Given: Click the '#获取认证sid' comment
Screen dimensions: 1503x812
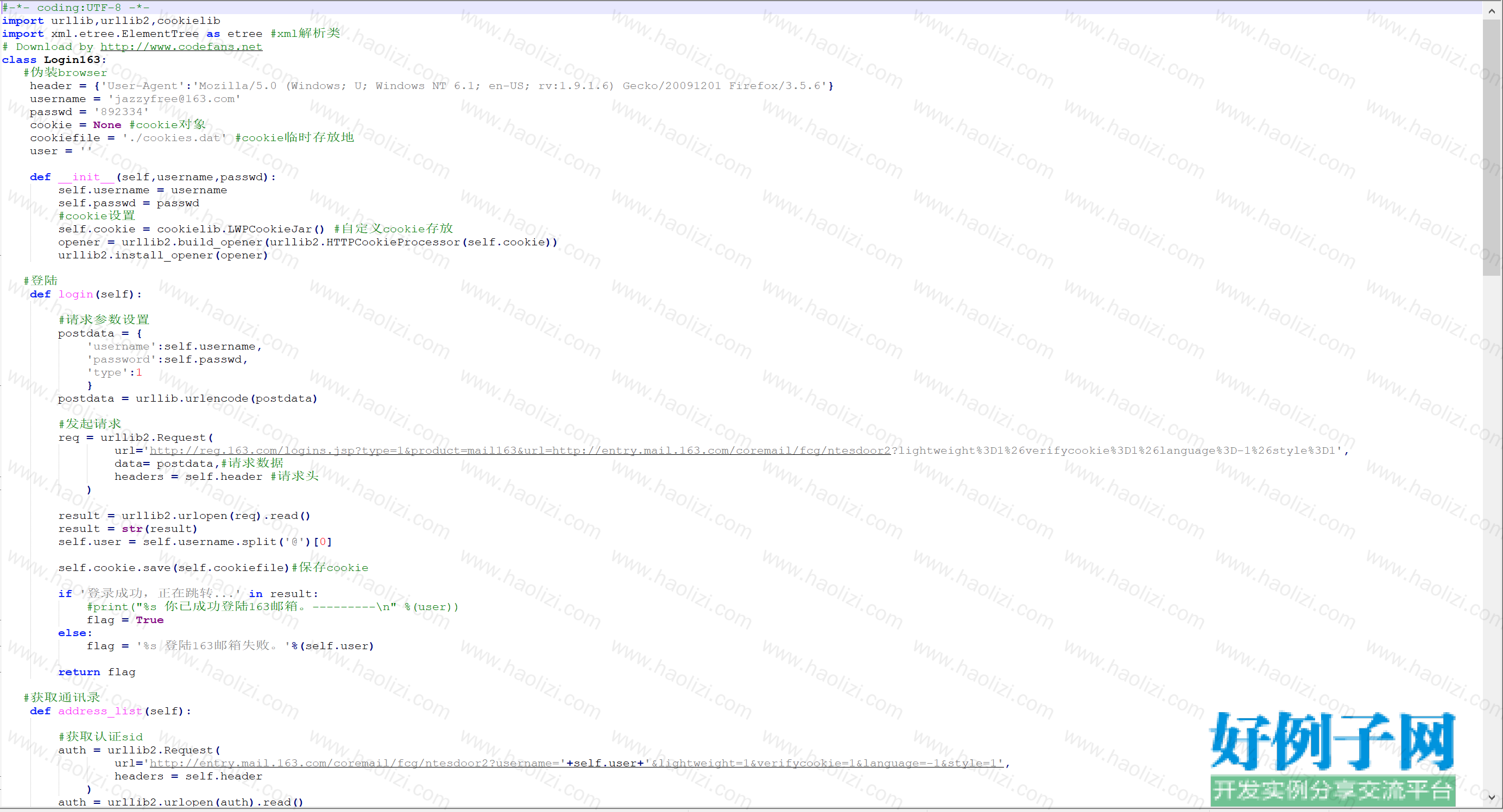Looking at the screenshot, I should click(x=100, y=737).
